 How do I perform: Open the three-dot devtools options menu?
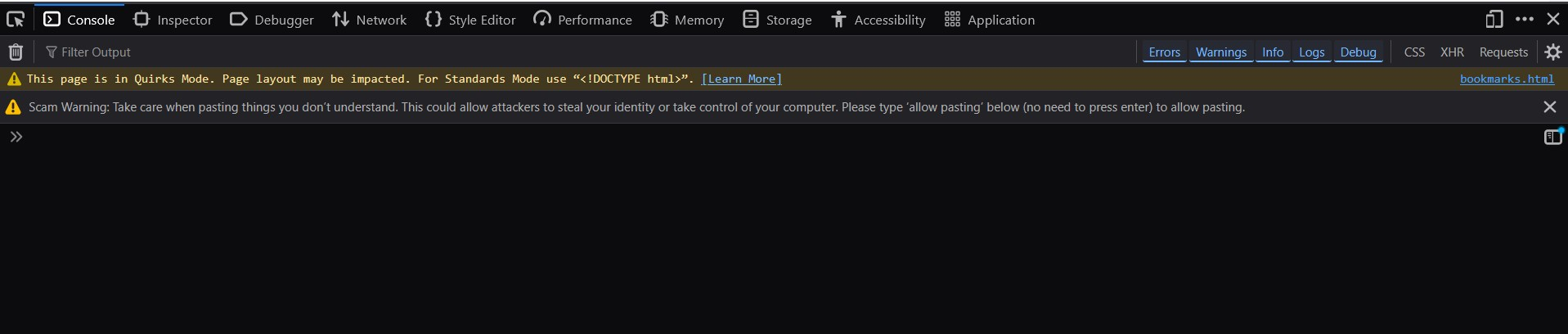click(1525, 19)
